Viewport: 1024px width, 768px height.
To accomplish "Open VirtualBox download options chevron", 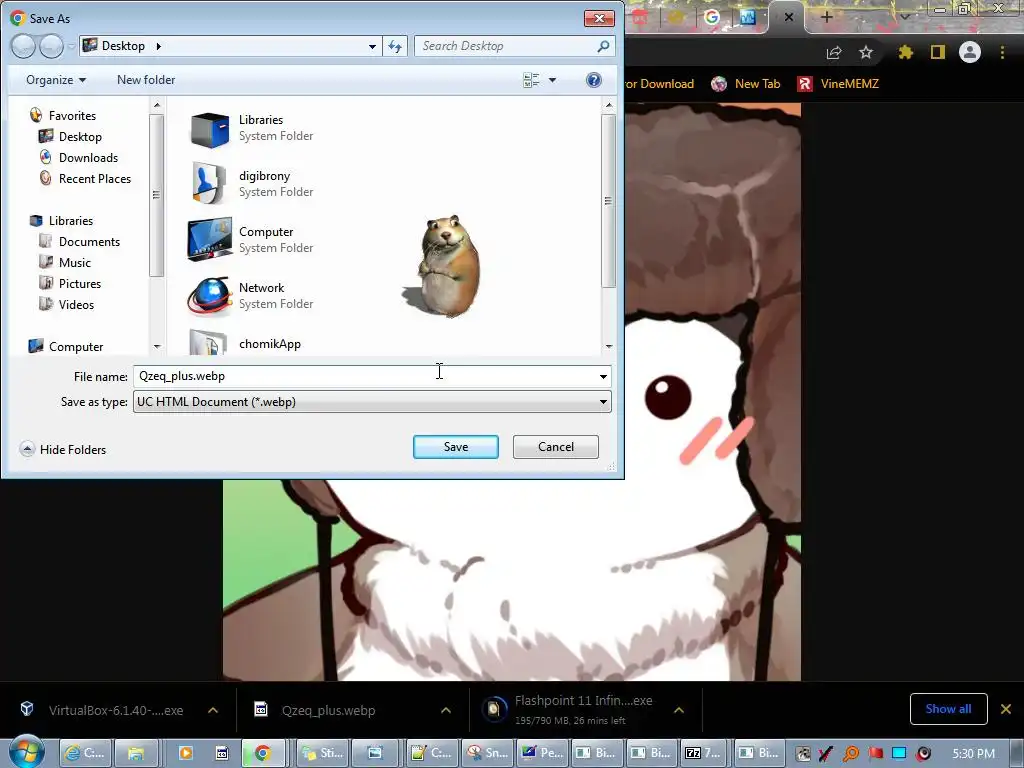I will 213,710.
